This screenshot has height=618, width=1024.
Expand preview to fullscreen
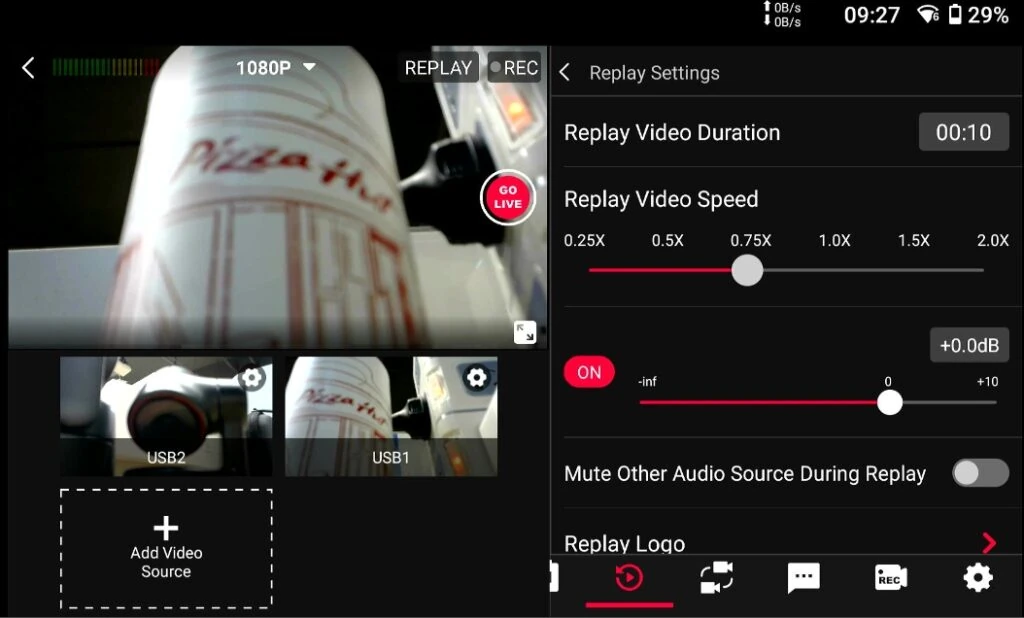coord(525,332)
